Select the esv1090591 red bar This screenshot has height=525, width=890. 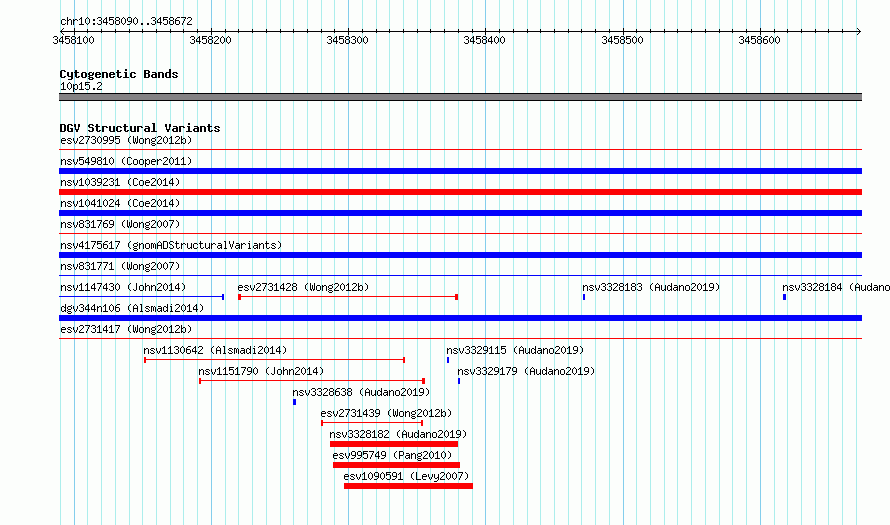pyautogui.click(x=408, y=486)
